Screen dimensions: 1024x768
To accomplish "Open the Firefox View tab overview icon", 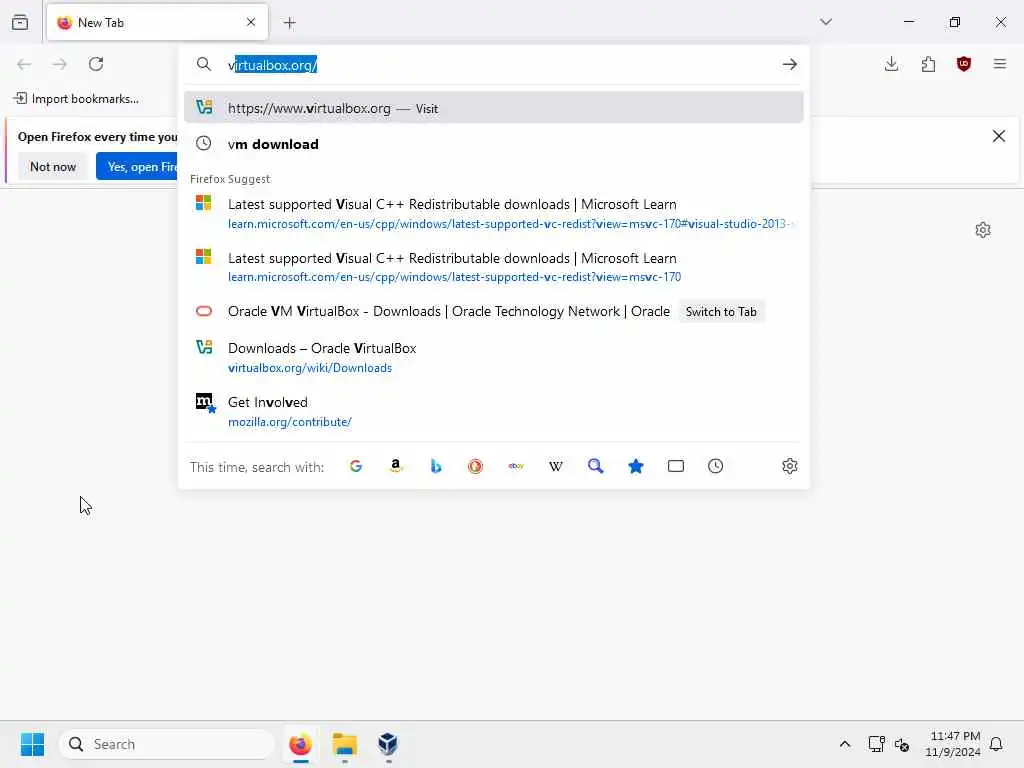I will [20, 22].
